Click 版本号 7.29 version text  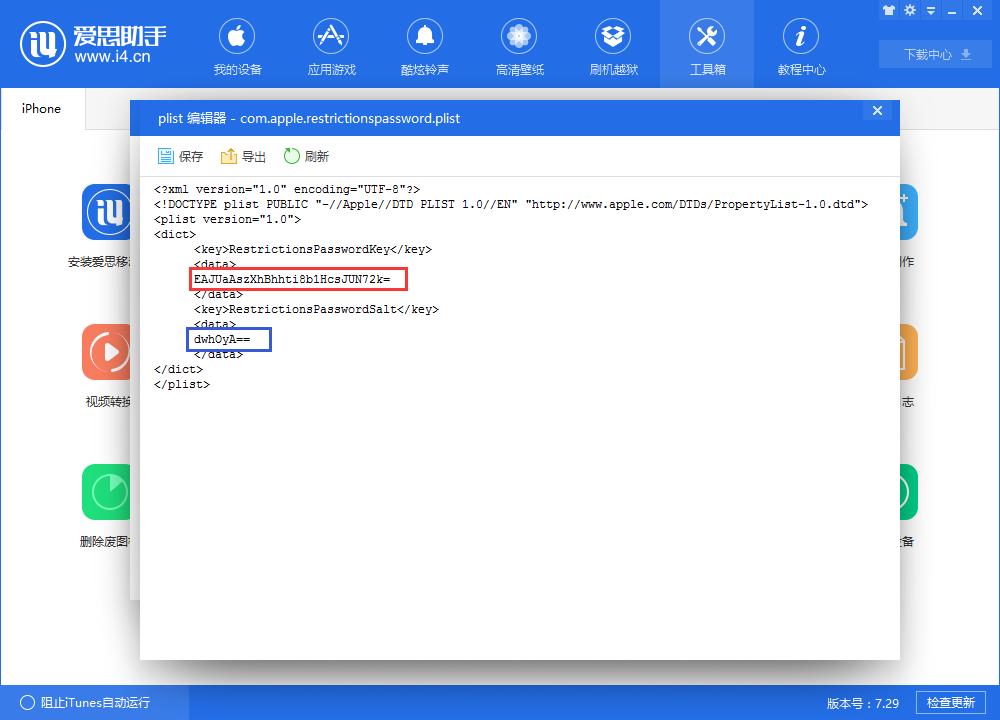pyautogui.click(x=863, y=703)
